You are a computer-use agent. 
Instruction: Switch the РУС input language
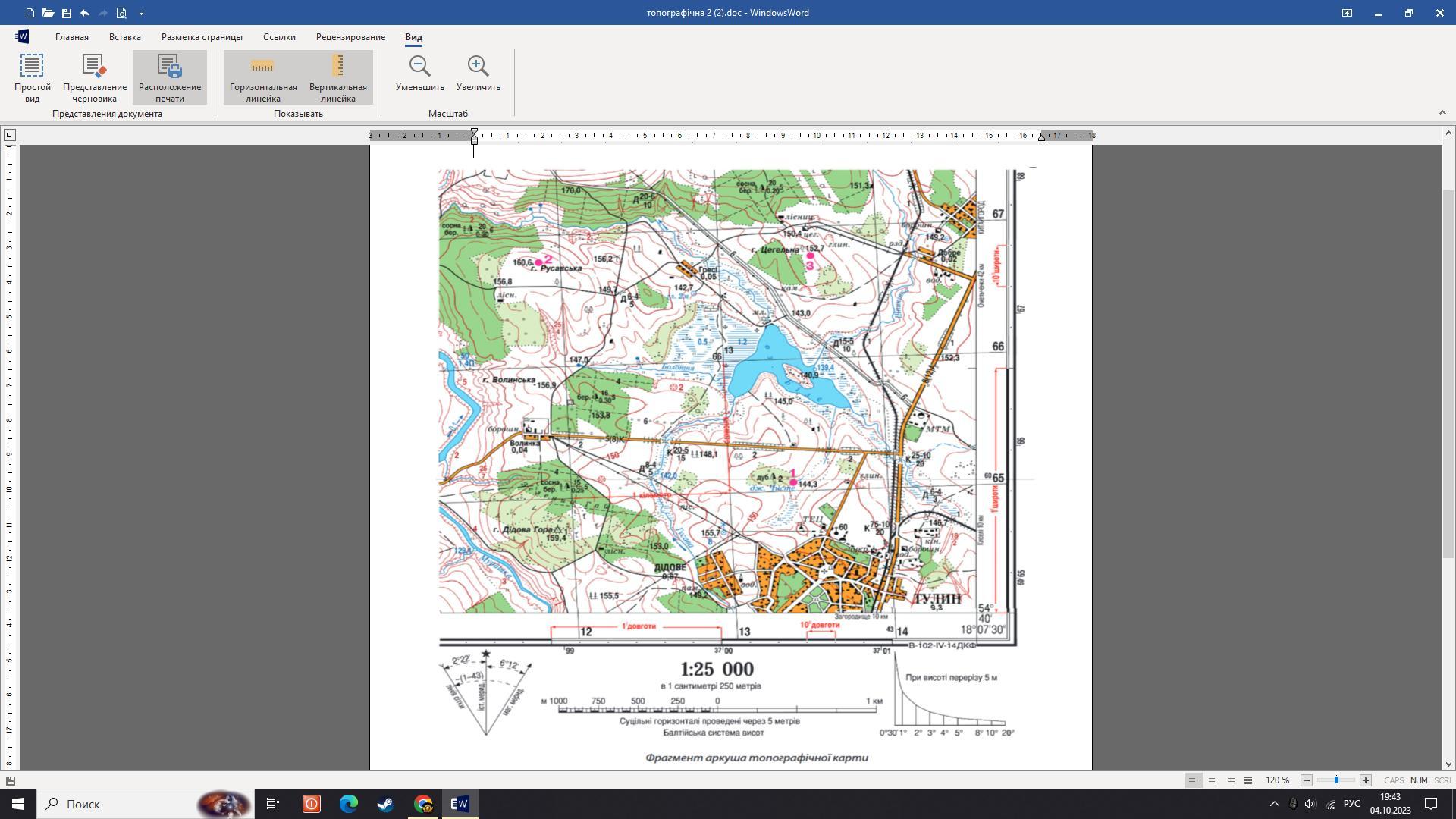(1351, 804)
